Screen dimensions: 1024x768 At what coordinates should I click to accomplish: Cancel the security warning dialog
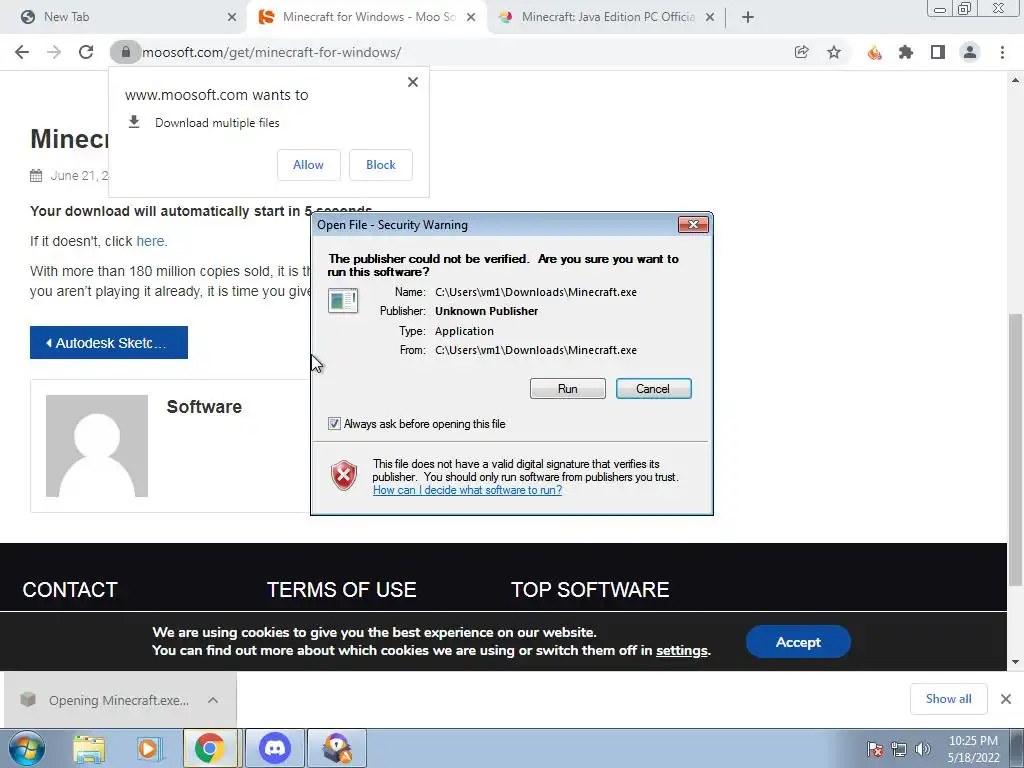653,389
